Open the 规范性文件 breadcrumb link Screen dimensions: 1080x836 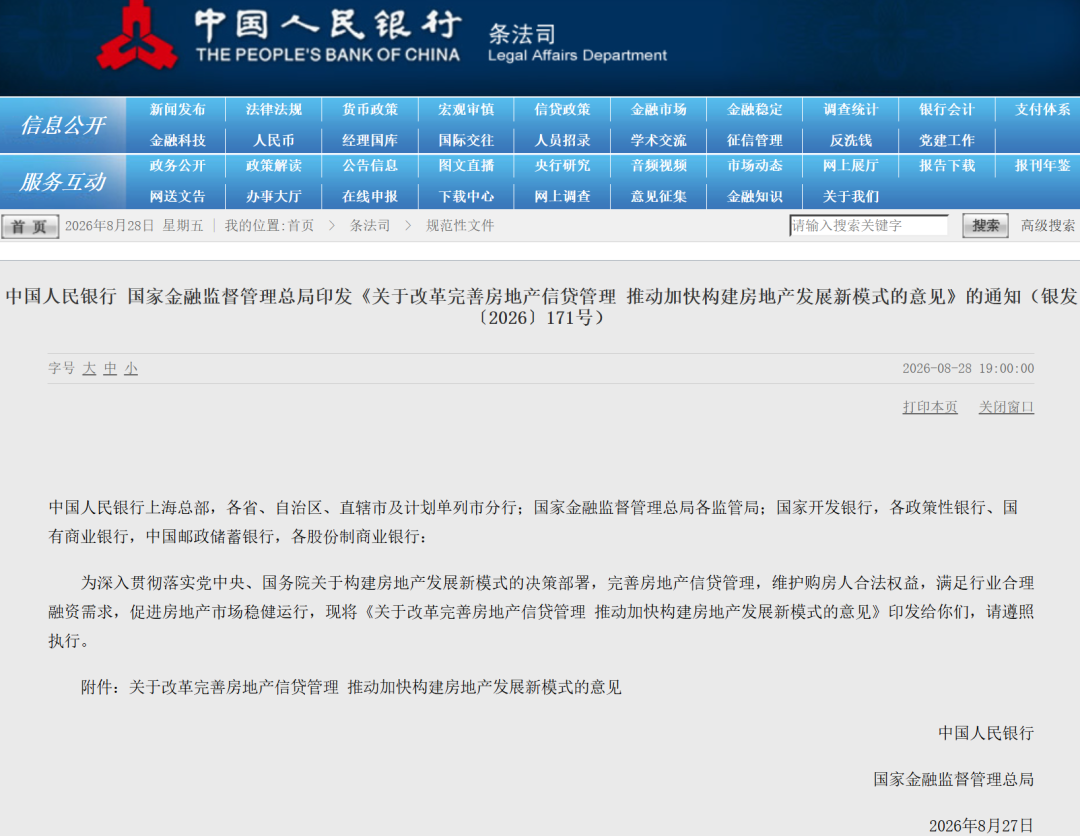pos(460,226)
